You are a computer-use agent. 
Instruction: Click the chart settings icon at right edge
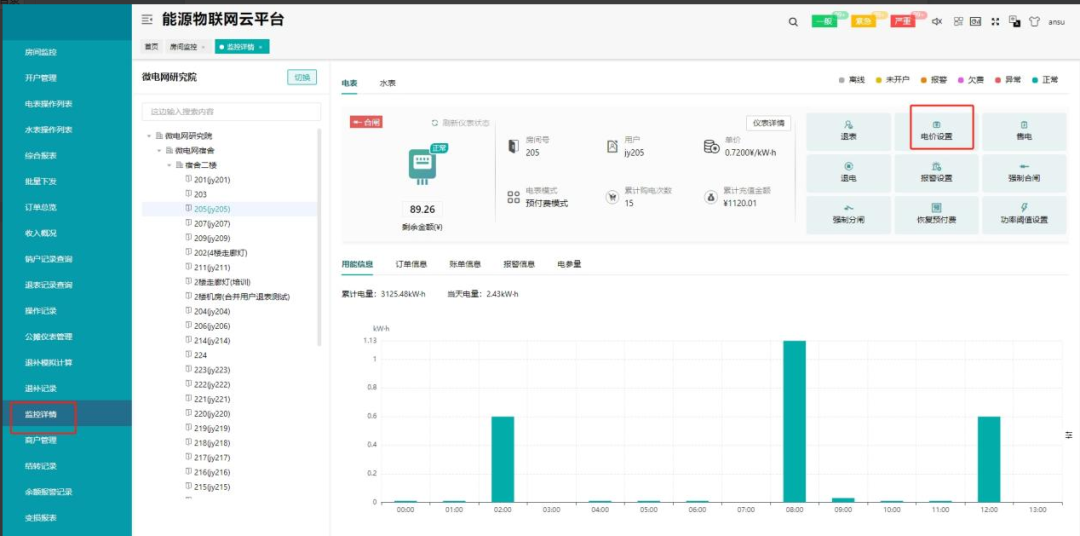point(1069,435)
